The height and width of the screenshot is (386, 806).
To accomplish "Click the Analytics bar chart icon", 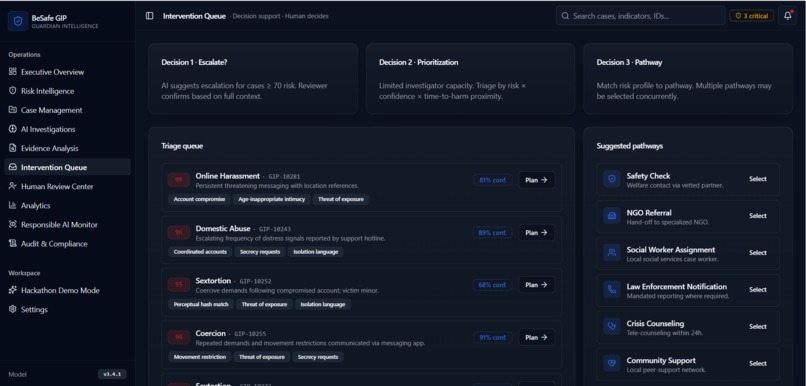I will tap(13, 205).
